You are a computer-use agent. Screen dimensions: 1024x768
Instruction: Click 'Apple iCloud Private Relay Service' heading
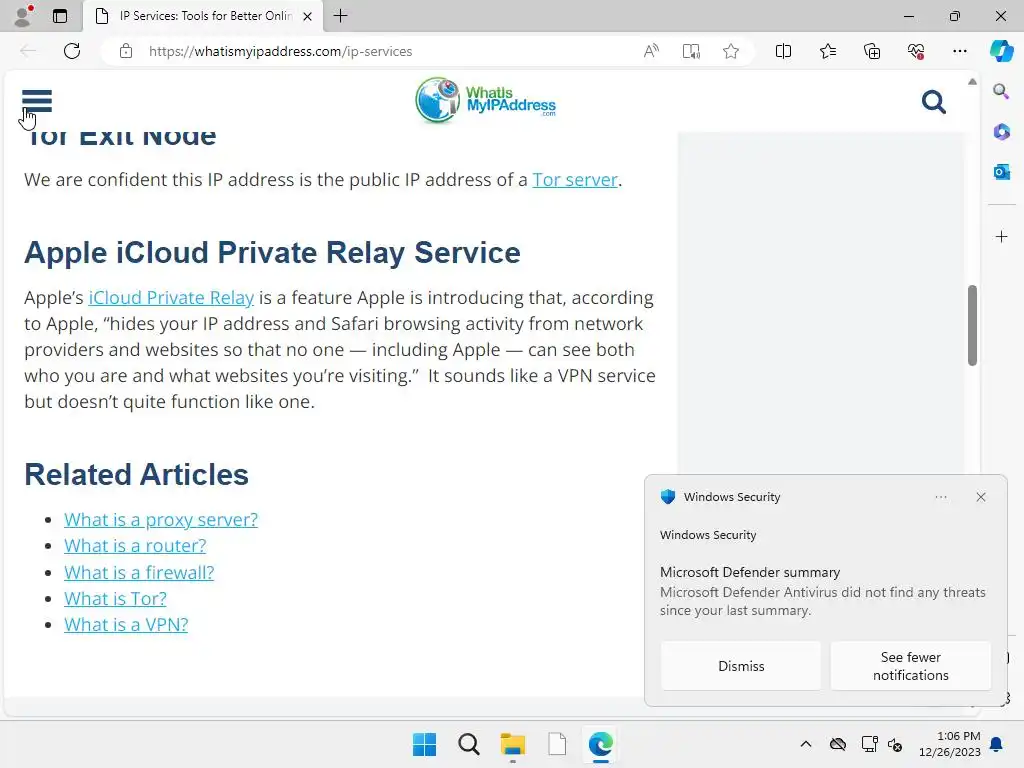pyautogui.click(x=272, y=253)
